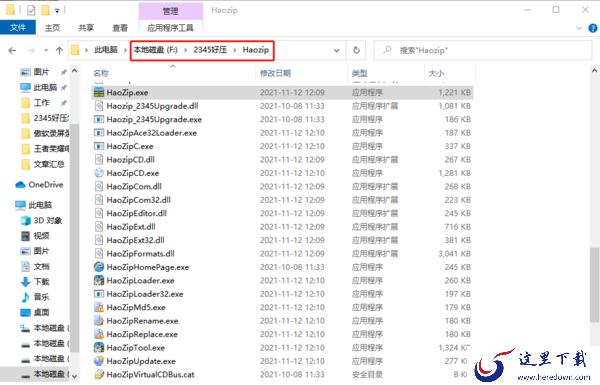The image size is (600, 385).
Task: Open the address bar history dropdown
Action: point(337,50)
